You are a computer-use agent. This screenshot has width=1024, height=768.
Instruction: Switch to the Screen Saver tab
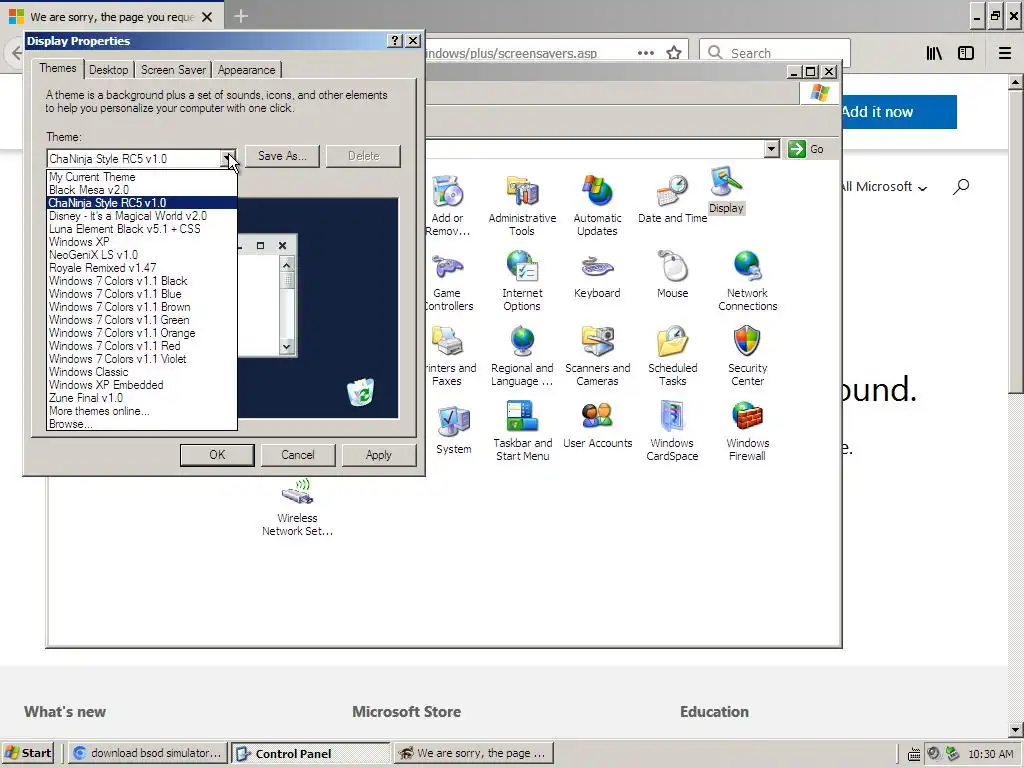click(173, 70)
